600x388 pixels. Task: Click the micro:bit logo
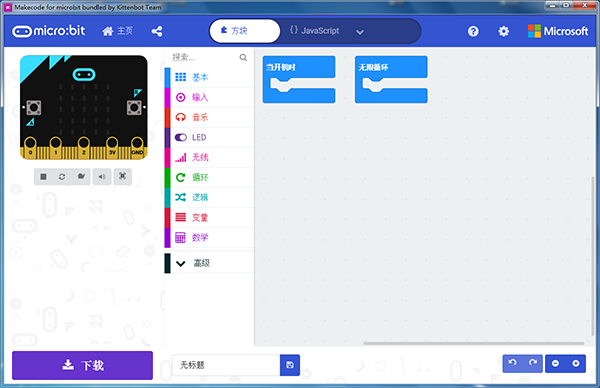pyautogui.click(x=49, y=31)
